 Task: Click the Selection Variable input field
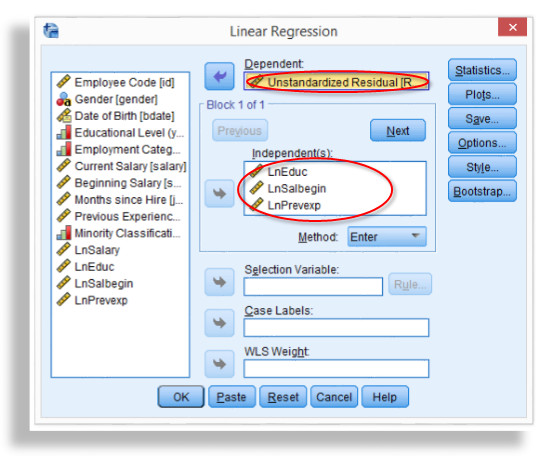click(313, 286)
